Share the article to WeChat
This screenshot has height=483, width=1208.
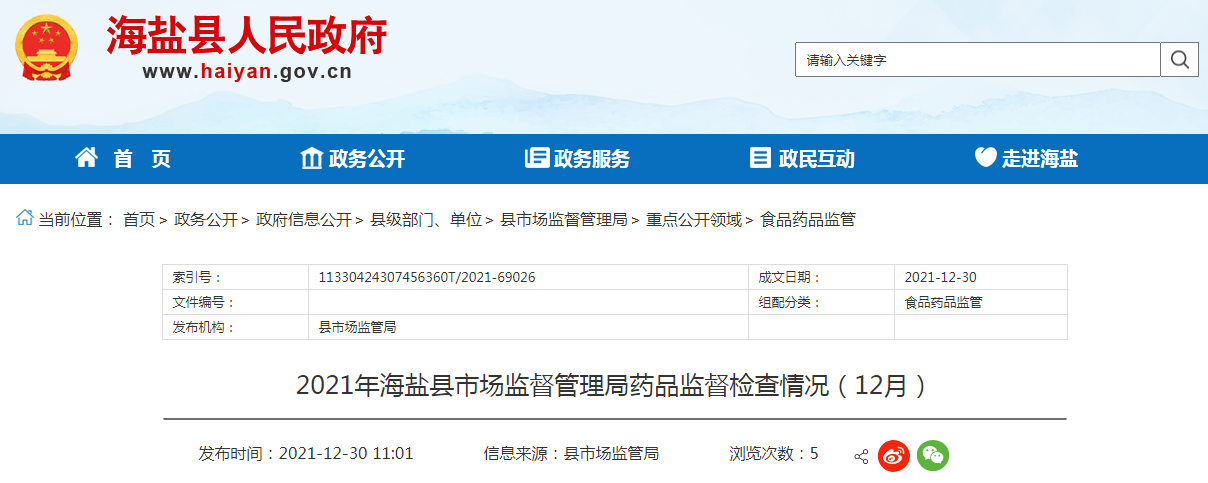click(933, 456)
